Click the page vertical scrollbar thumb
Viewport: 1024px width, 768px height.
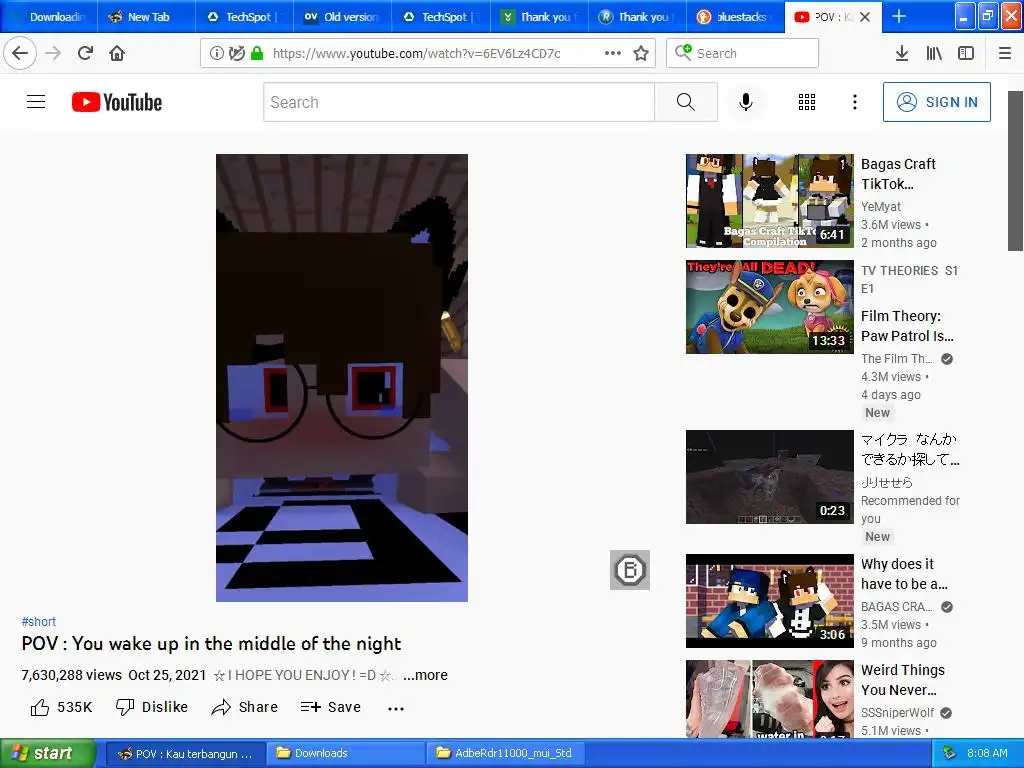[1015, 171]
